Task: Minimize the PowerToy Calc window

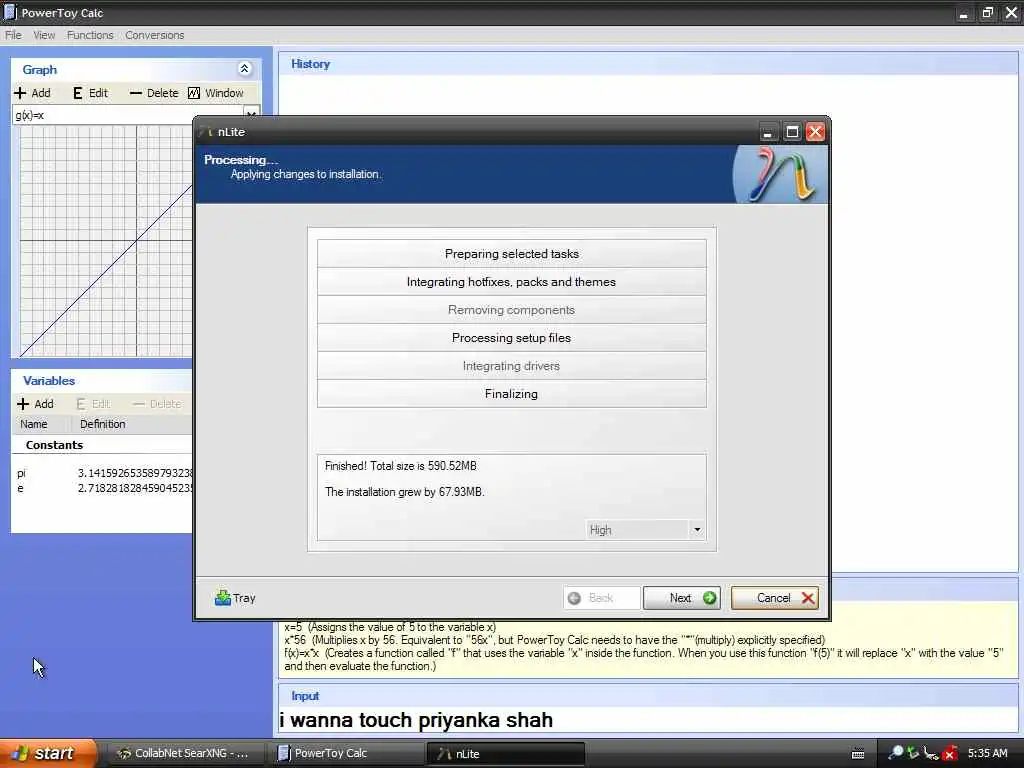Action: point(963,12)
